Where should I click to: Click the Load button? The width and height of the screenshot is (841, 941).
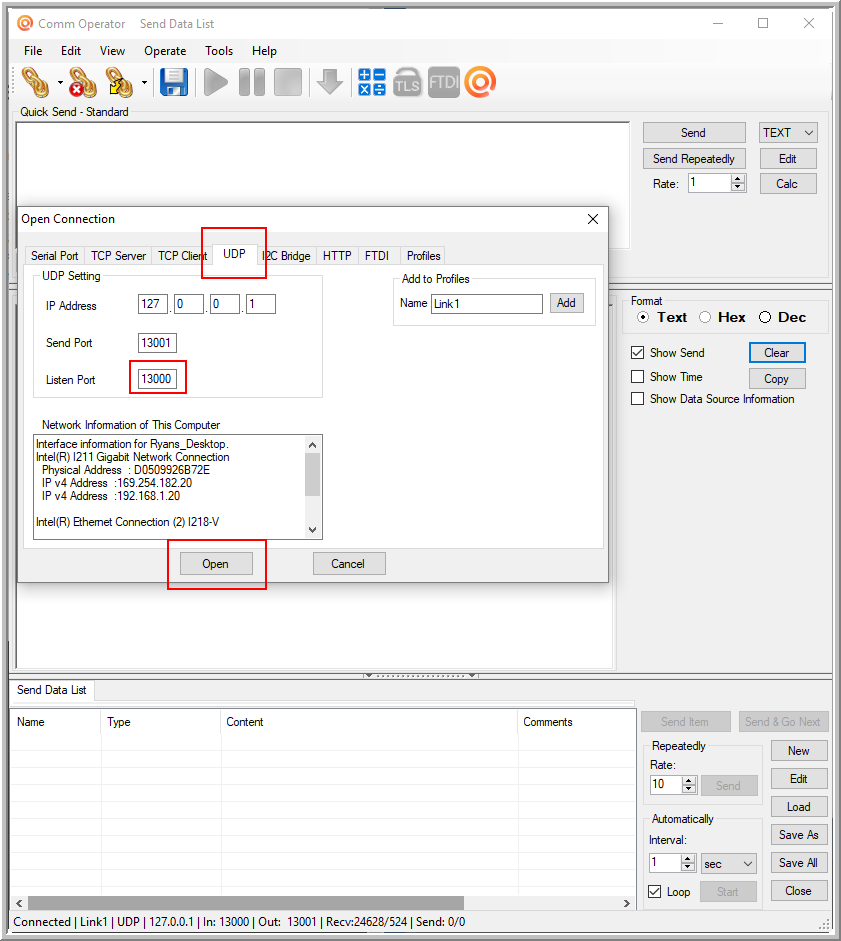[x=799, y=807]
